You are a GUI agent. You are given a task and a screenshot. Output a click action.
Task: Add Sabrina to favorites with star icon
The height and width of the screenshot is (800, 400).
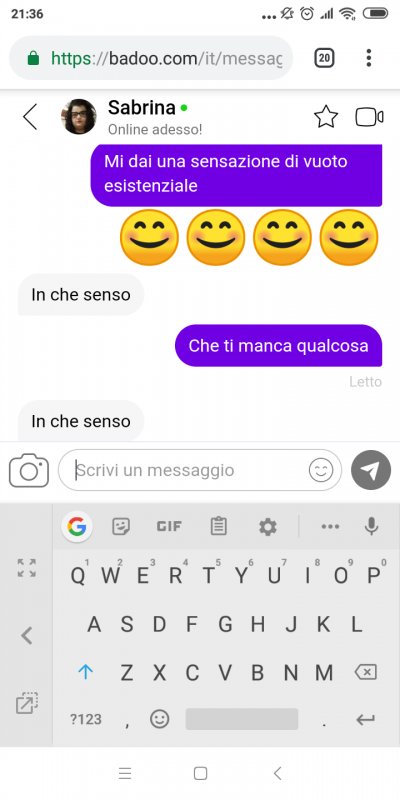326,117
